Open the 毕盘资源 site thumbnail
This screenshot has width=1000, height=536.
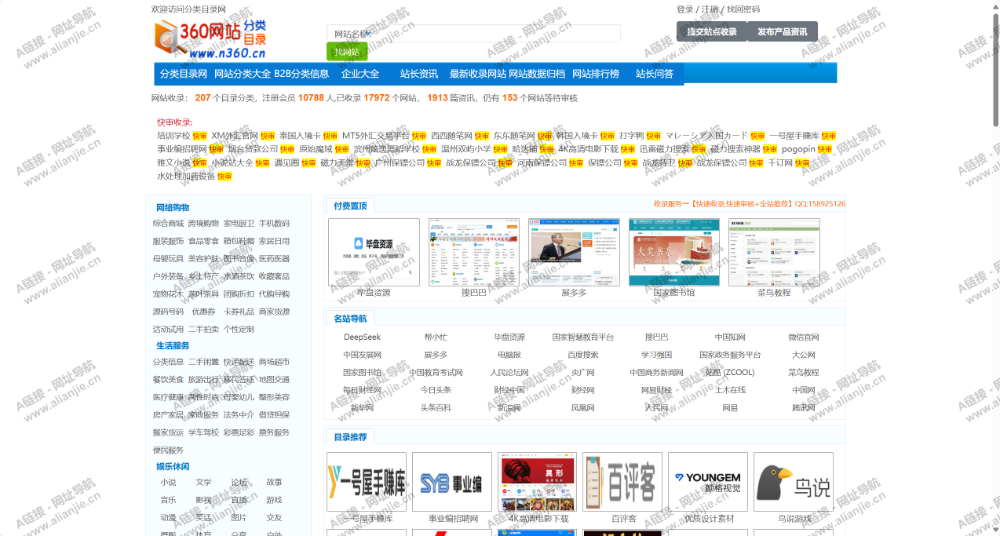[x=374, y=252]
